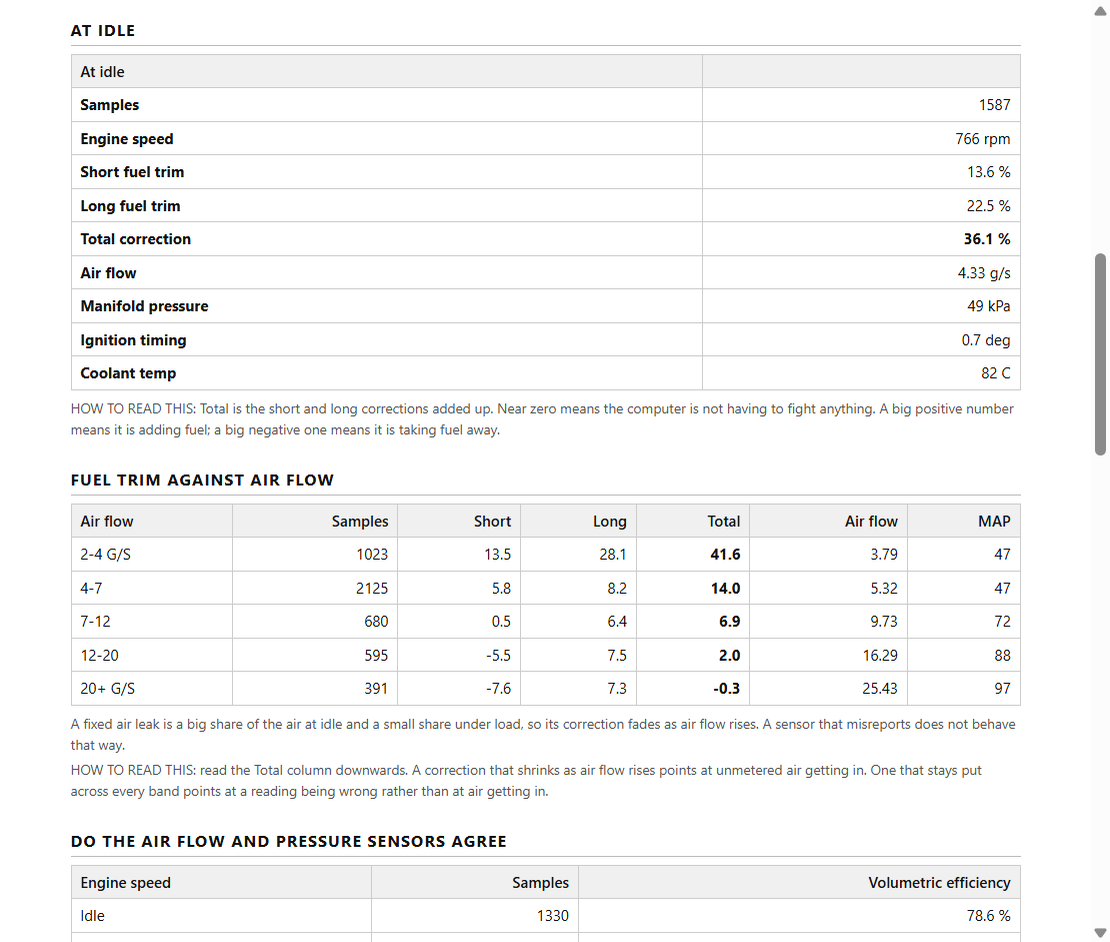Click the AT IDLE section heading
1110x942 pixels.
[x=103, y=30]
